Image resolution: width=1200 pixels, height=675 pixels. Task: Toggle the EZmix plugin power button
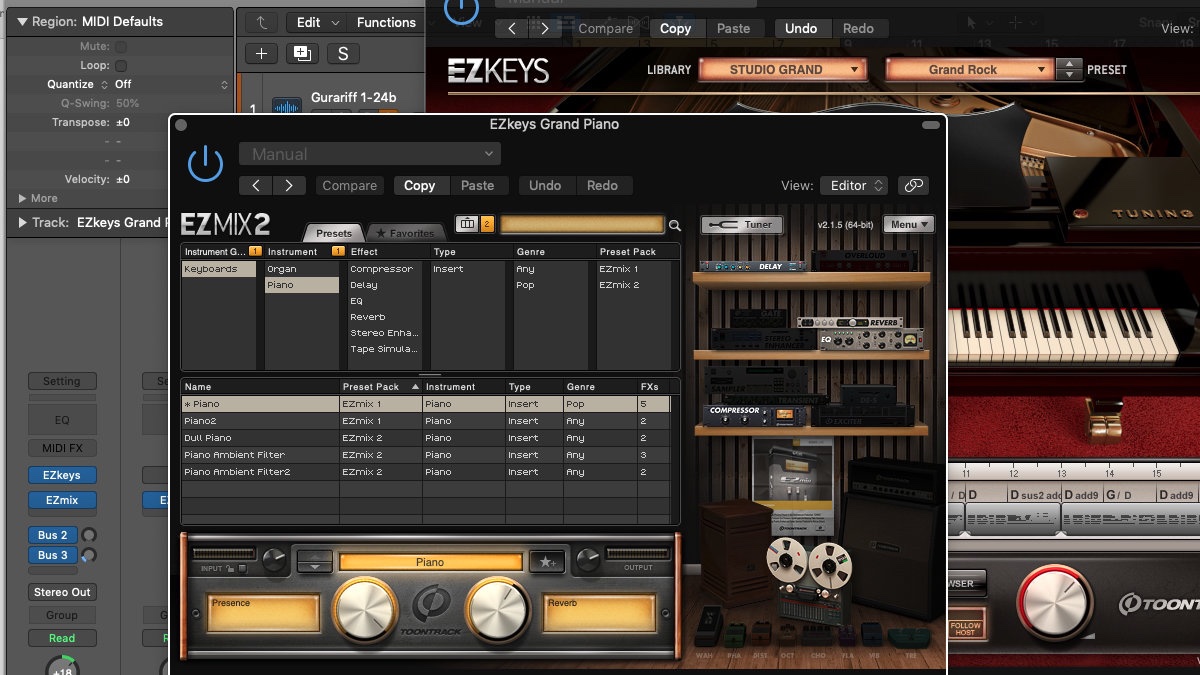[205, 163]
